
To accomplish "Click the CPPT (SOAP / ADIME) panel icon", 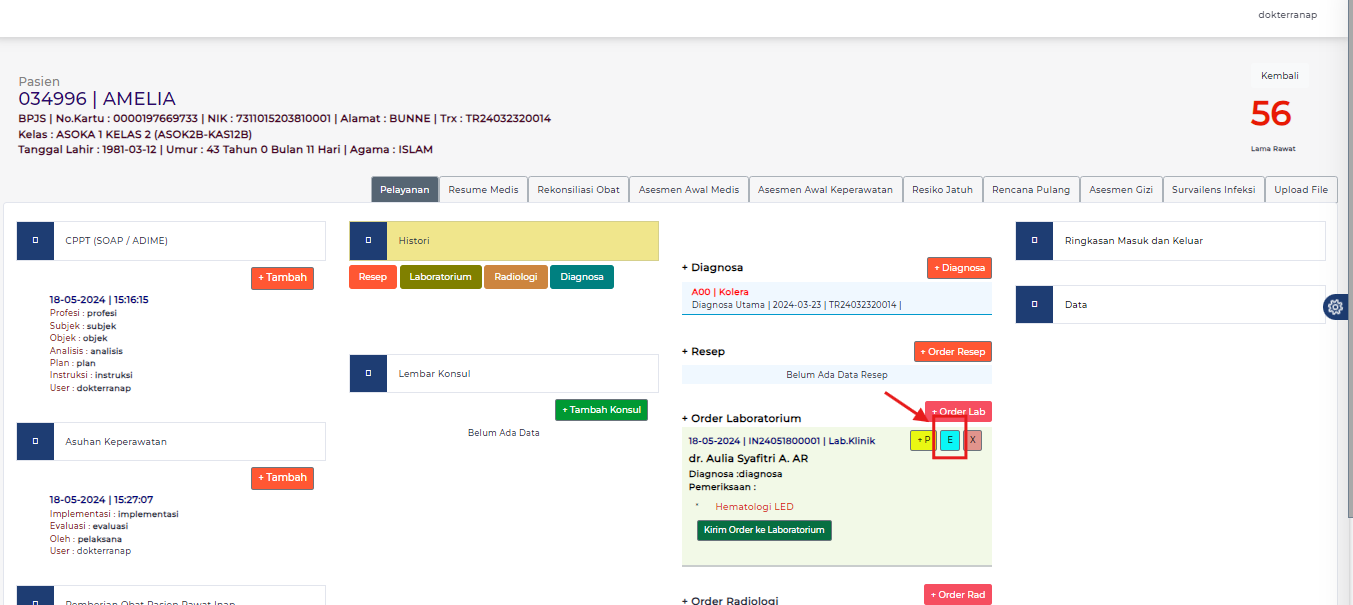I will pyautogui.click(x=34, y=240).
